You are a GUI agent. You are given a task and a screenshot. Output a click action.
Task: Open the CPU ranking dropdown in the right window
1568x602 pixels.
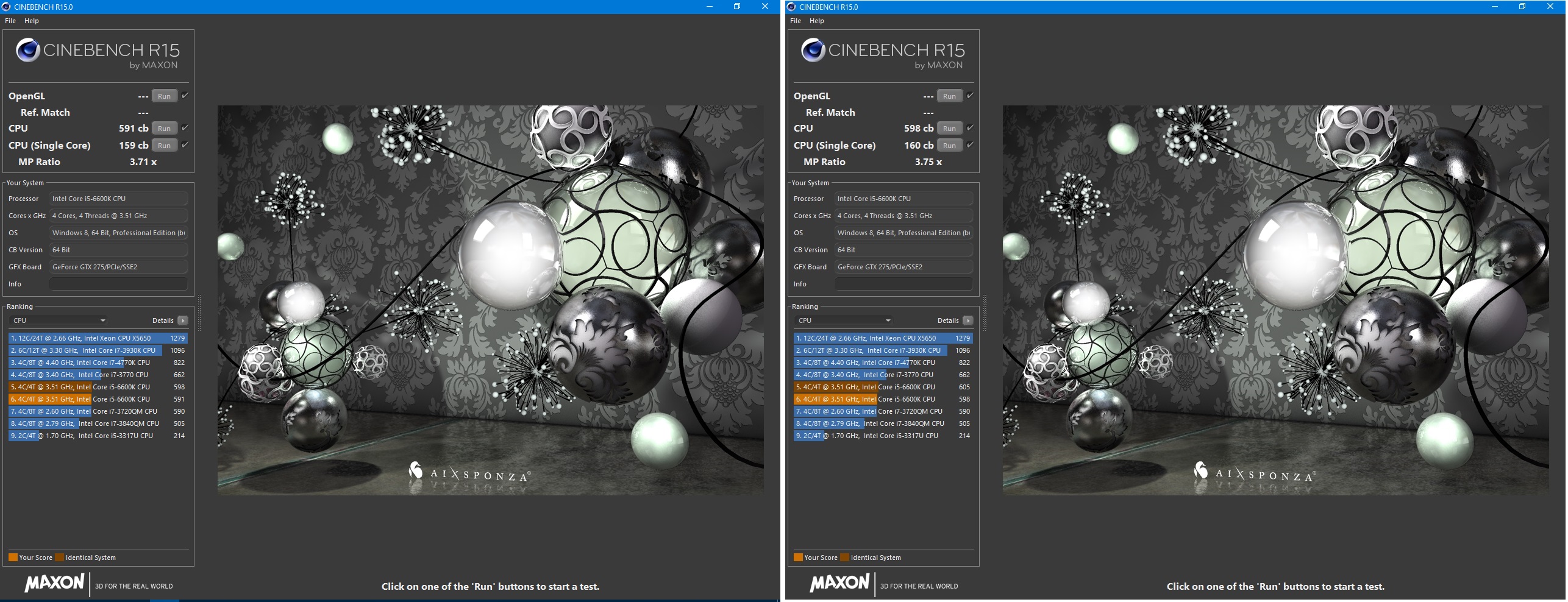pyautogui.click(x=844, y=320)
